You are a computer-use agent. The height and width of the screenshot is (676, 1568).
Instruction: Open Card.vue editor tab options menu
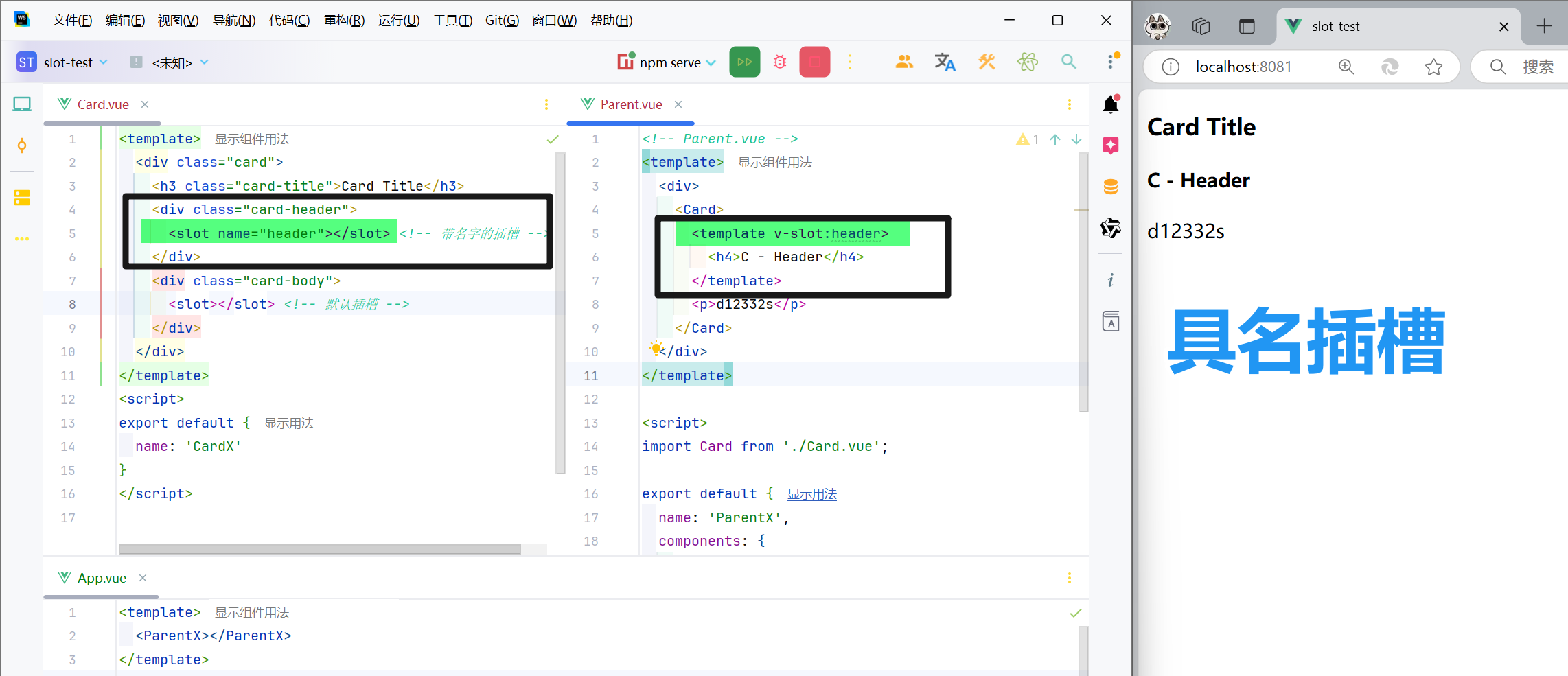click(546, 104)
